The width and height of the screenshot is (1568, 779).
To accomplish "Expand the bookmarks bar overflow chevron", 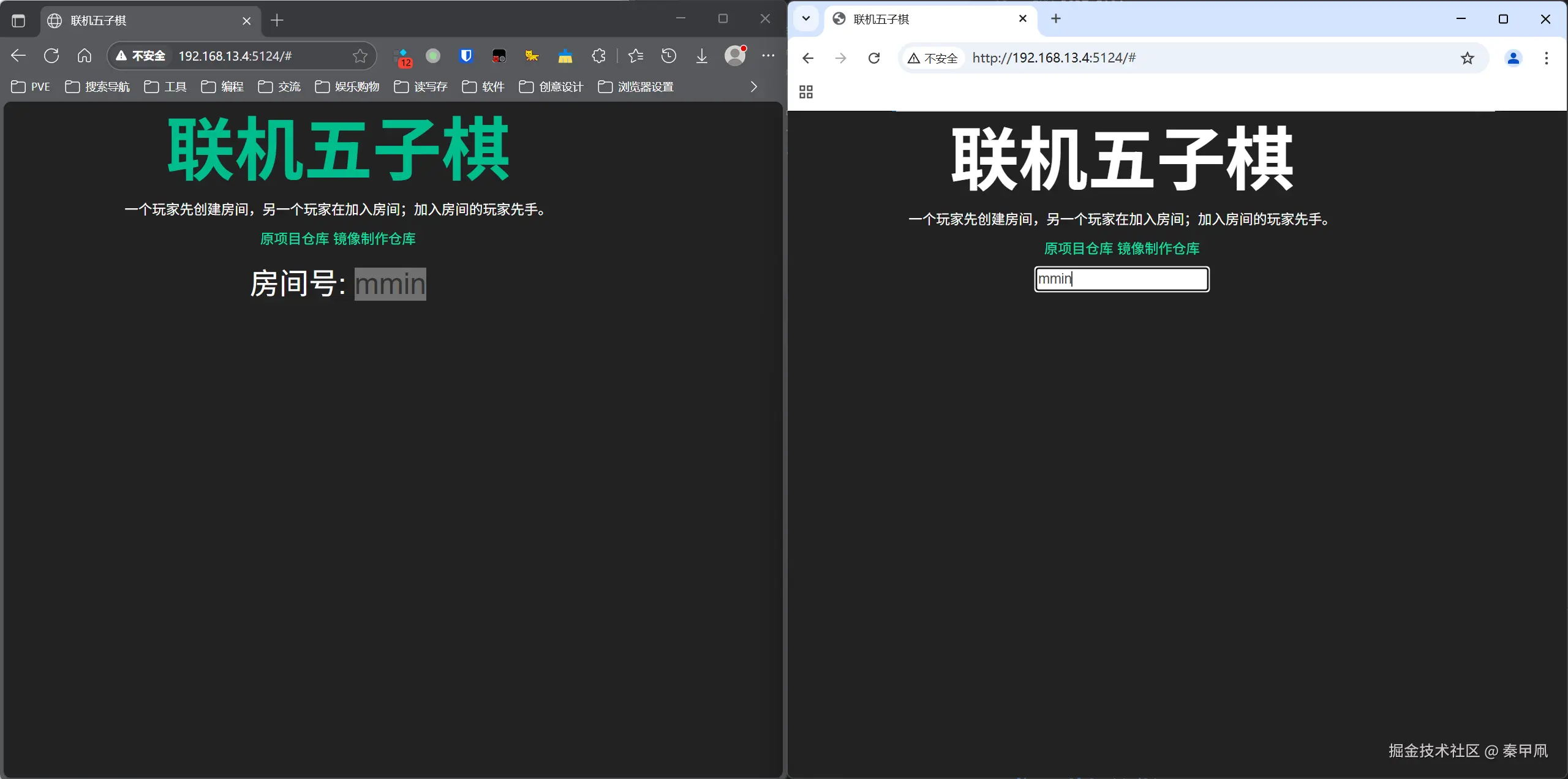I will (753, 87).
